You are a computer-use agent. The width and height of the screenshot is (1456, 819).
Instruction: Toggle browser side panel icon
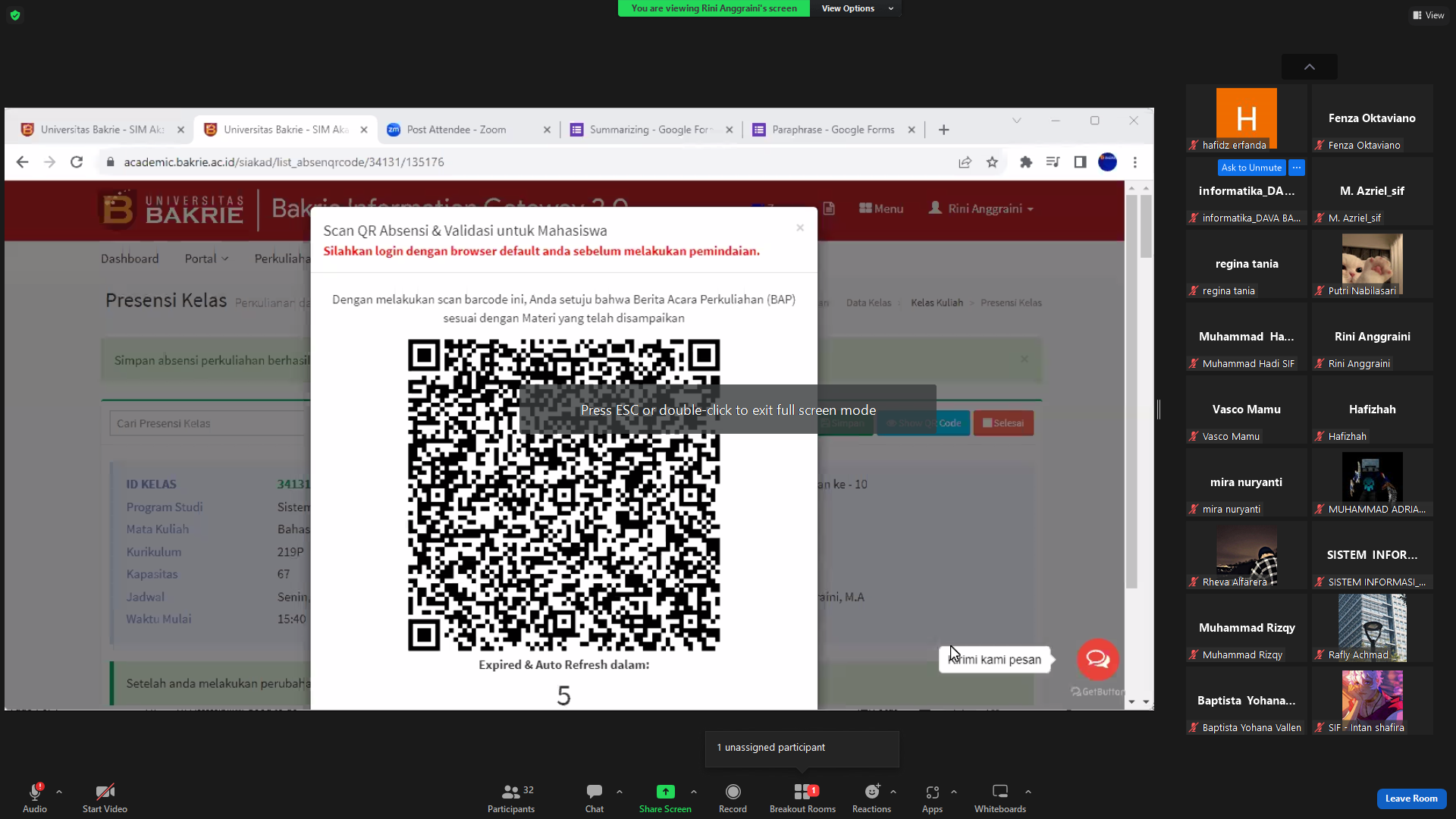pyautogui.click(x=1080, y=162)
